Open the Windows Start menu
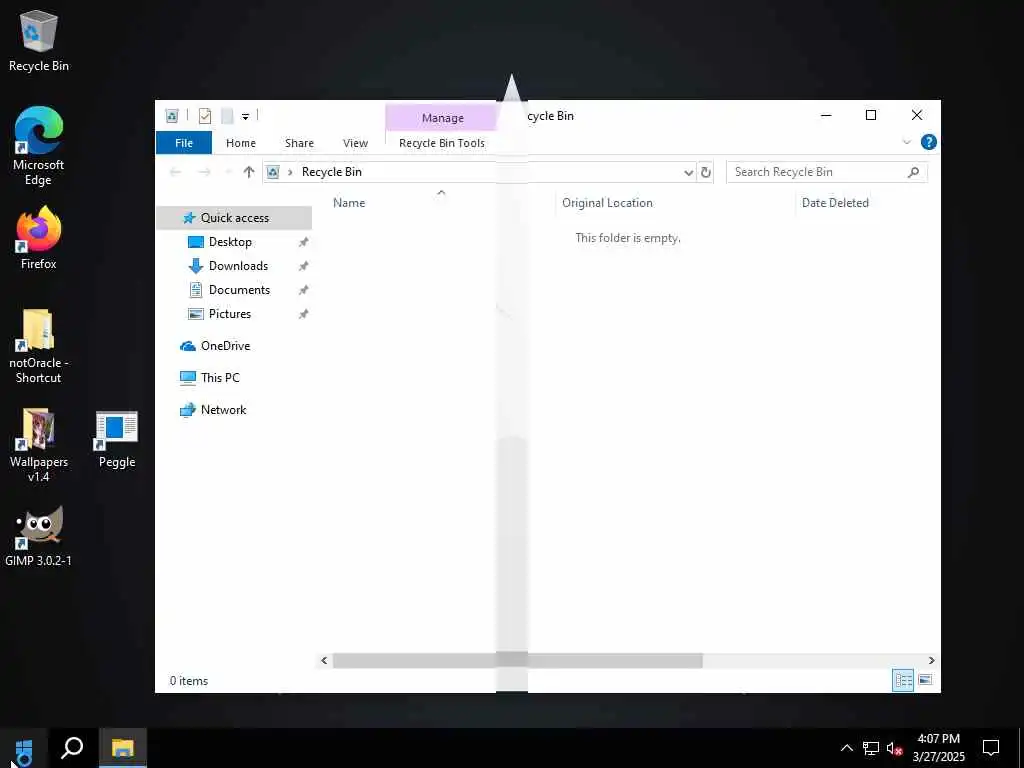The height and width of the screenshot is (768, 1024). click(24, 748)
